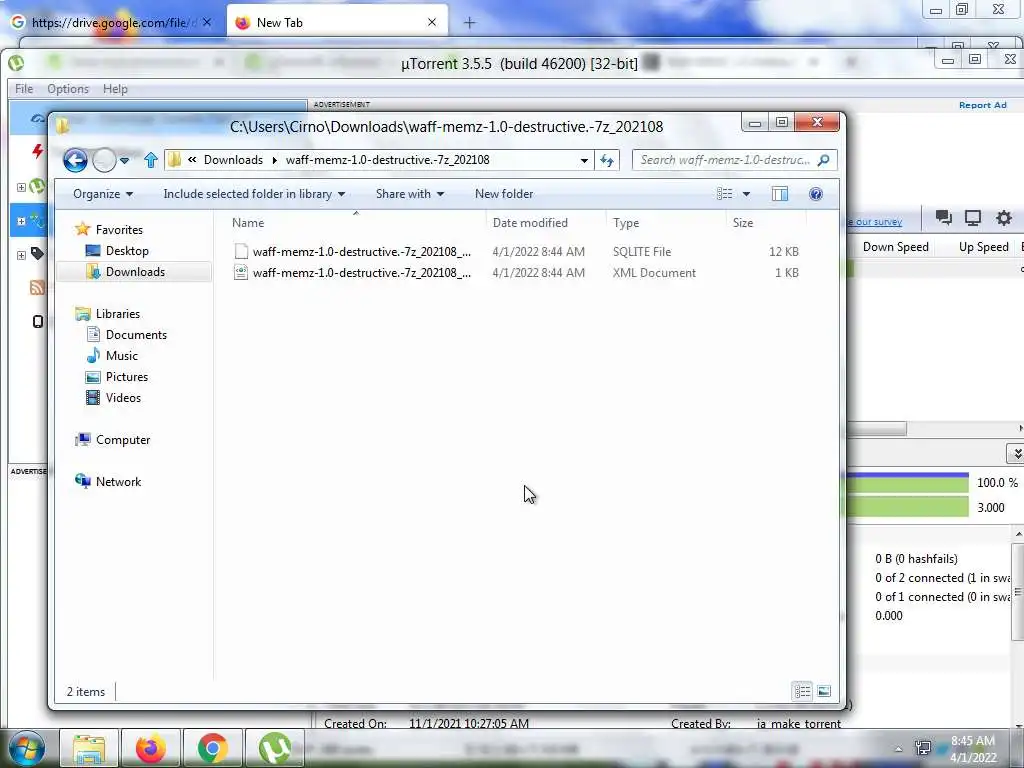Go up one folder level arrow
The image size is (1024, 768).
click(151, 160)
